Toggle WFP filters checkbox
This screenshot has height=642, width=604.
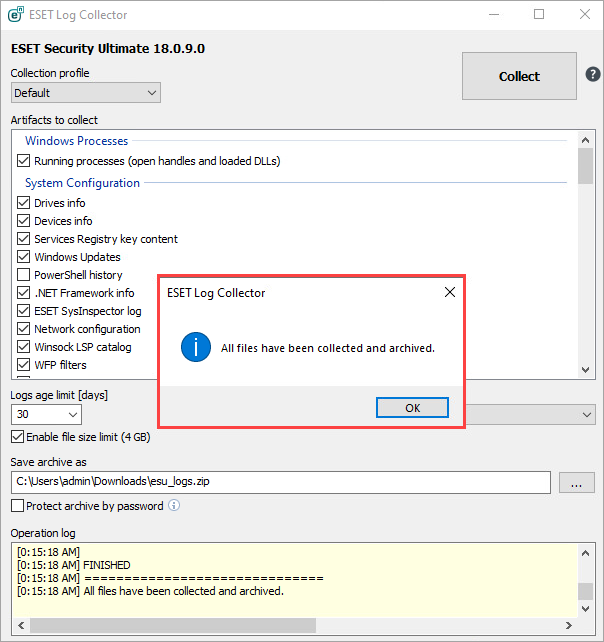[x=23, y=364]
